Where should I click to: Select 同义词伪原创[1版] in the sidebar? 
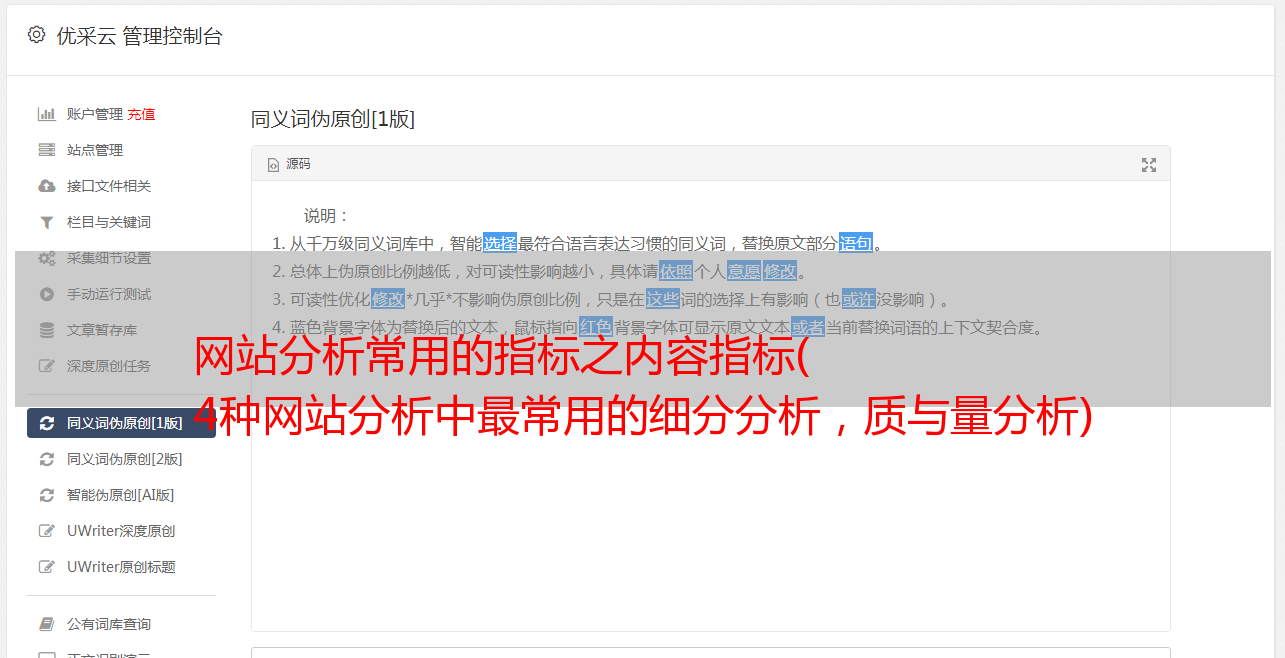(121, 423)
